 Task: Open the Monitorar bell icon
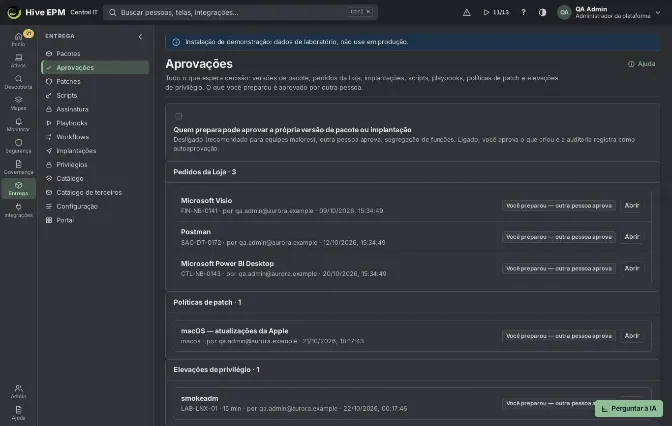tap(18, 124)
